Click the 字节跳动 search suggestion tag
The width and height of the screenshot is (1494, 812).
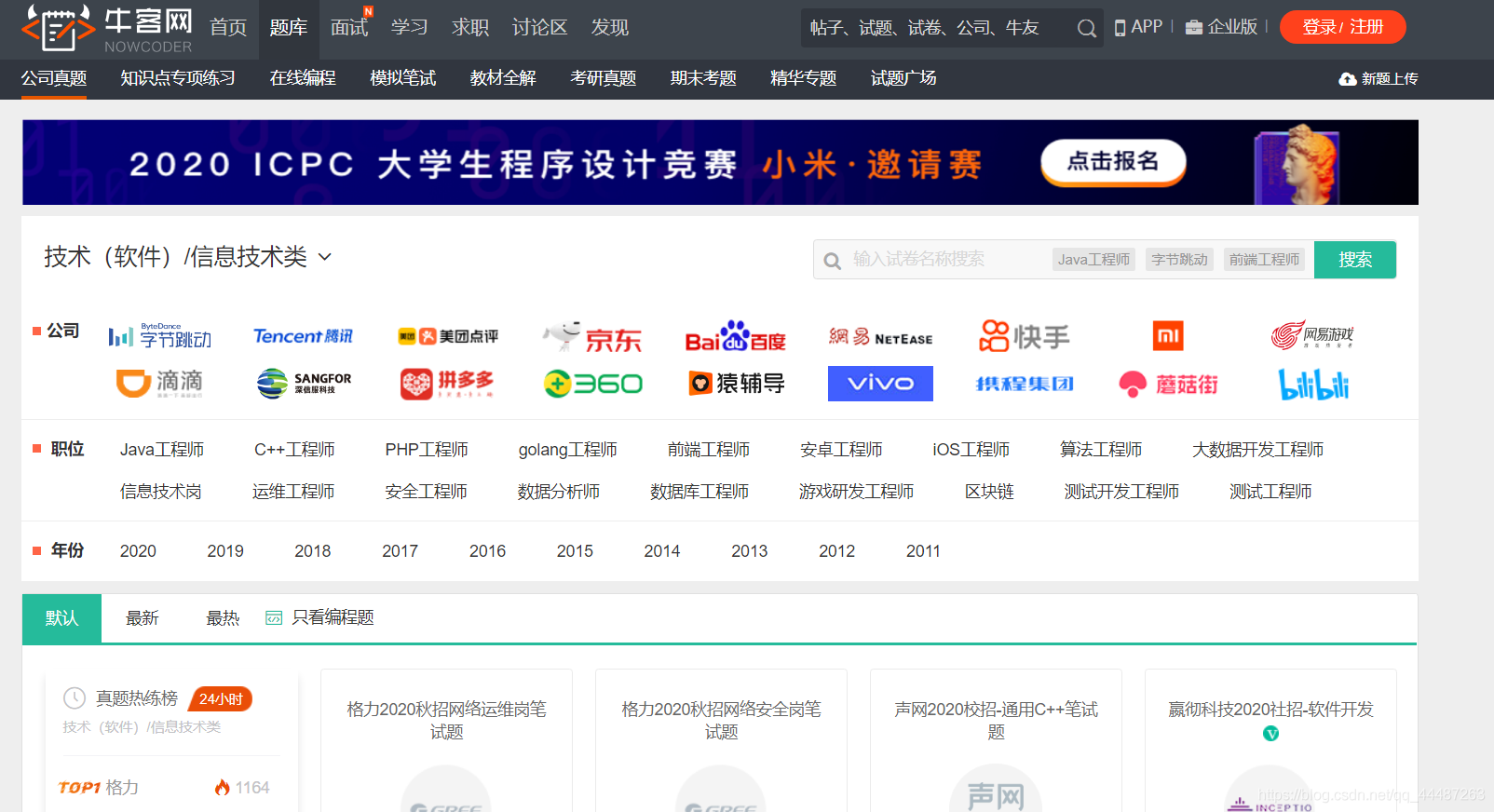click(x=1179, y=260)
